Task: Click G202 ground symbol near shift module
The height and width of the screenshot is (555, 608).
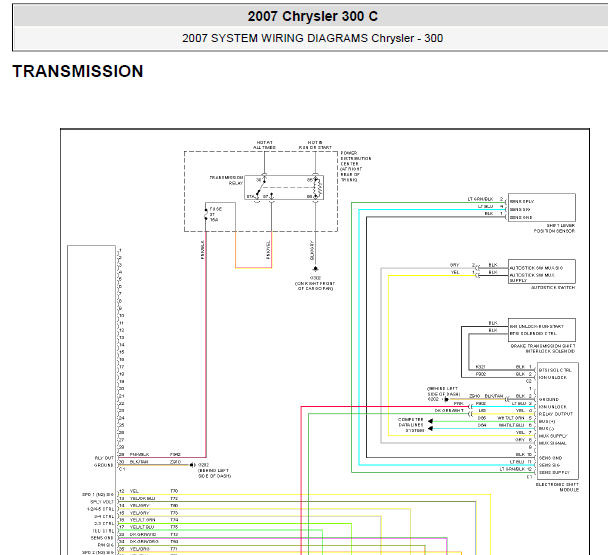Action: click(446, 399)
